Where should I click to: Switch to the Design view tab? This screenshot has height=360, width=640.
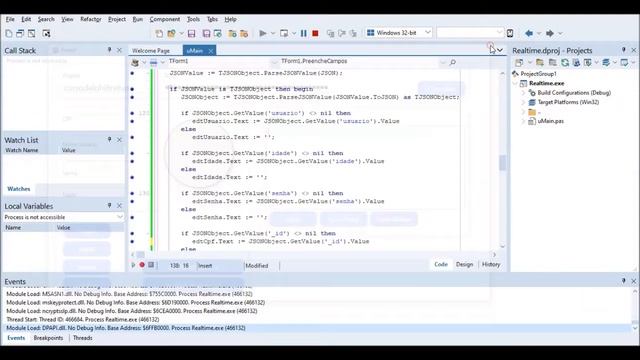click(x=464, y=264)
